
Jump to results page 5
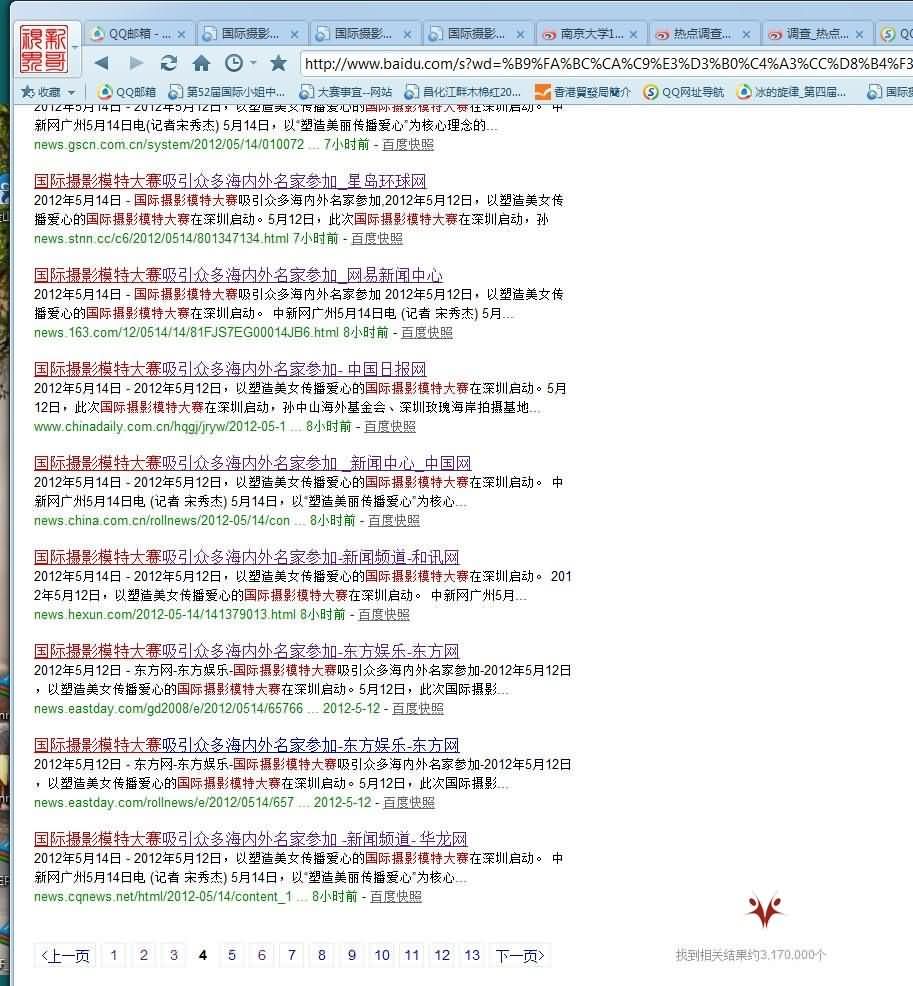[232, 956]
